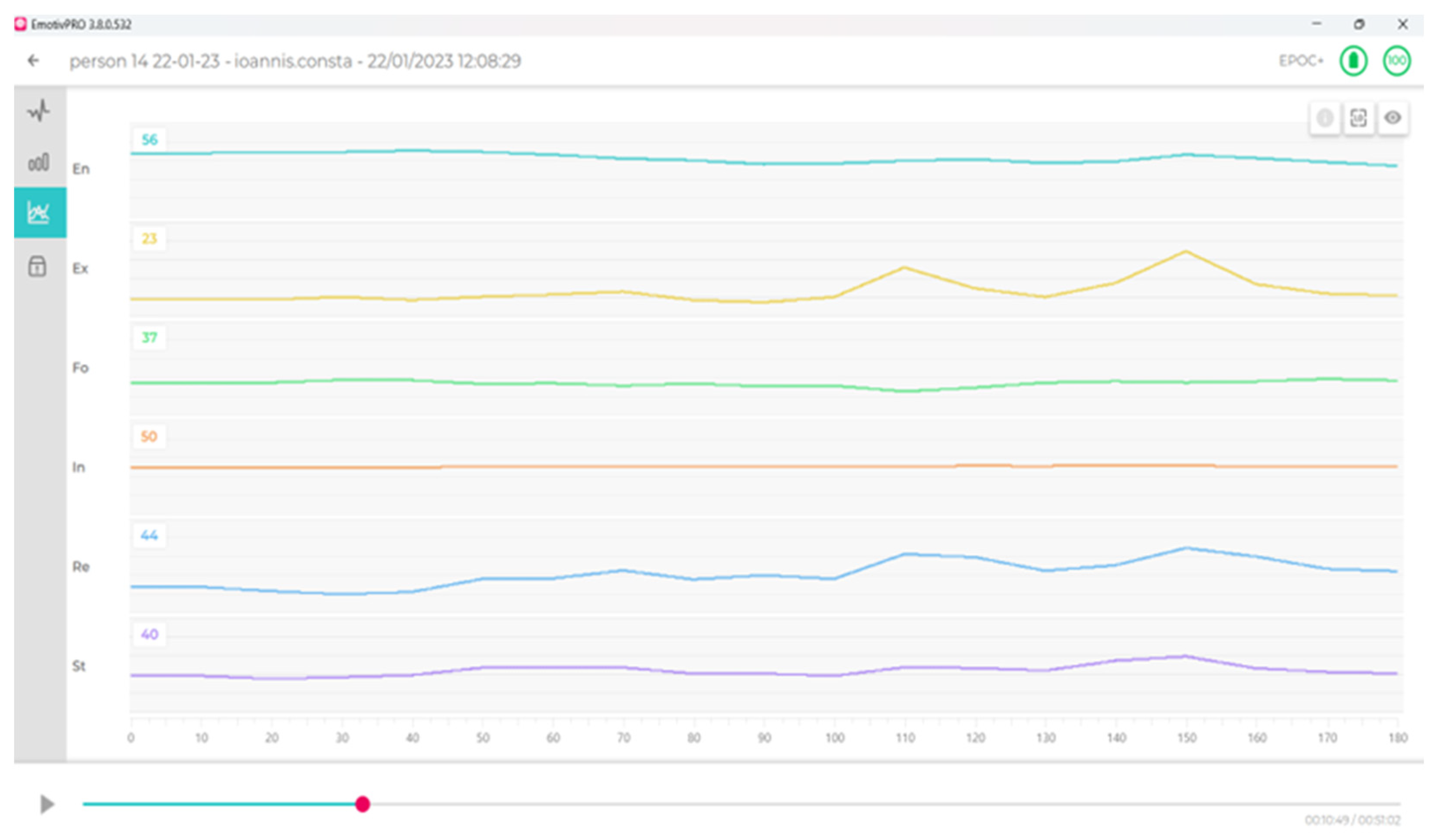Click the back arrow to exit recording

pyautogui.click(x=33, y=60)
